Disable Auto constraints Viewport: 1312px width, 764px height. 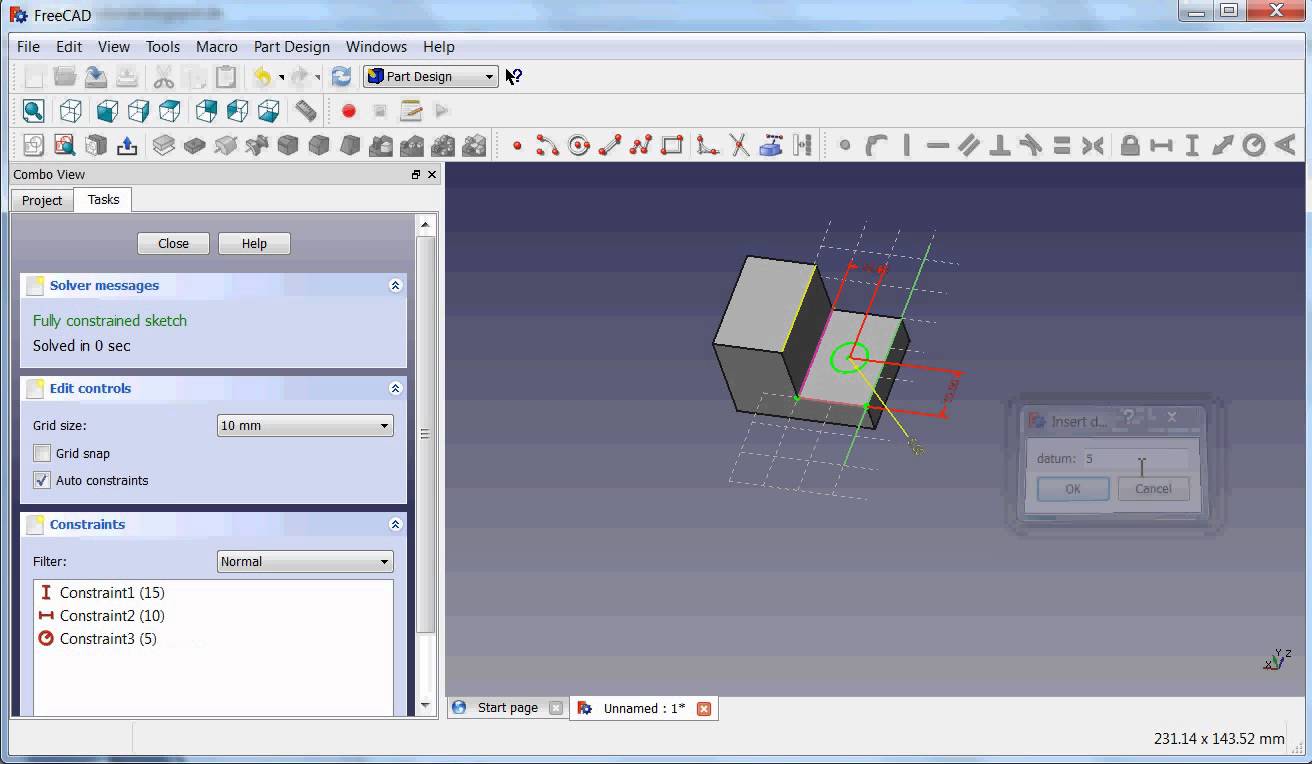click(42, 480)
